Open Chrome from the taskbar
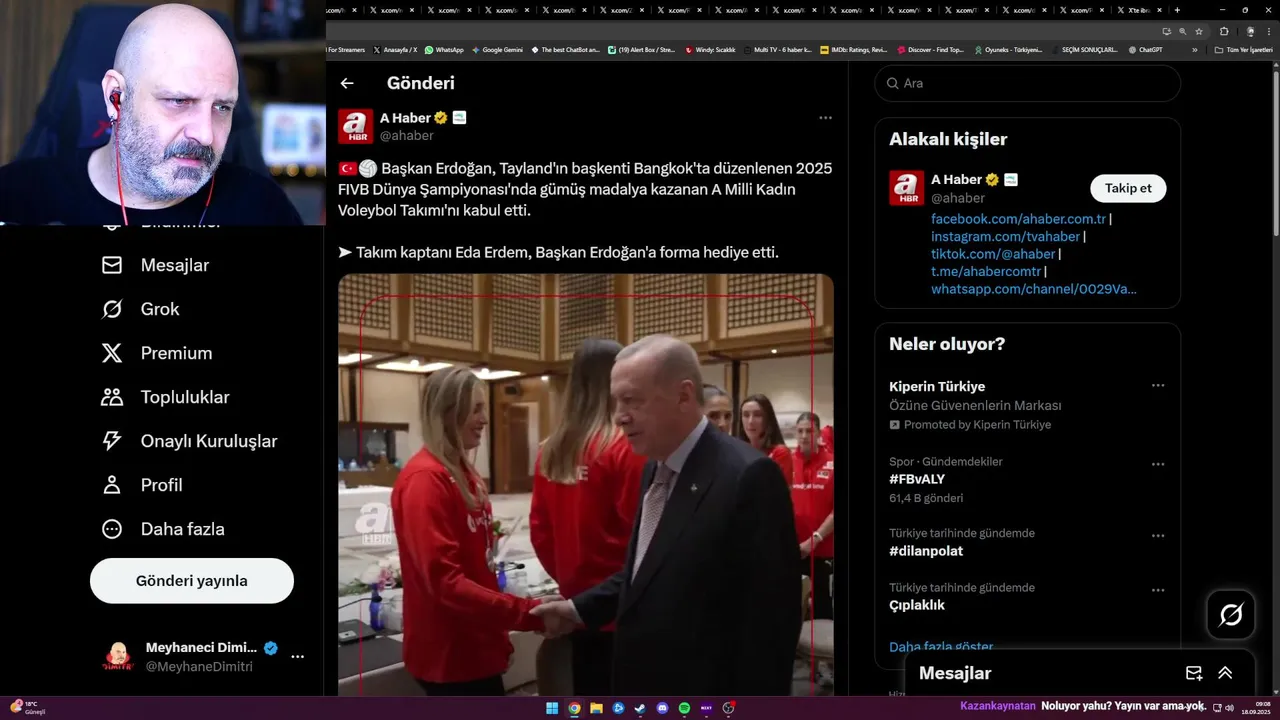This screenshot has width=1280, height=720. [x=574, y=708]
